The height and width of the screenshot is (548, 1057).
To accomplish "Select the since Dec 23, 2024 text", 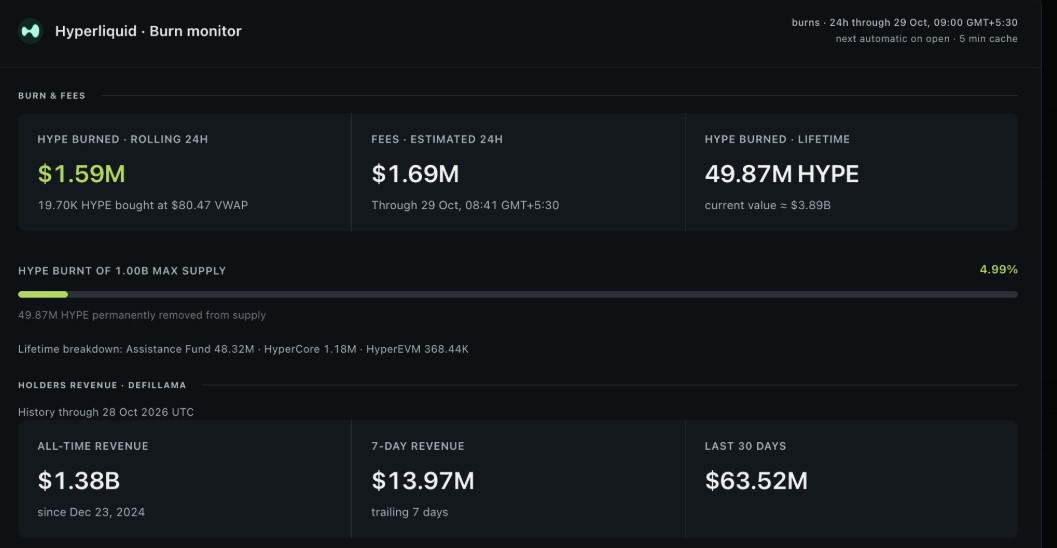I will coord(91,512).
